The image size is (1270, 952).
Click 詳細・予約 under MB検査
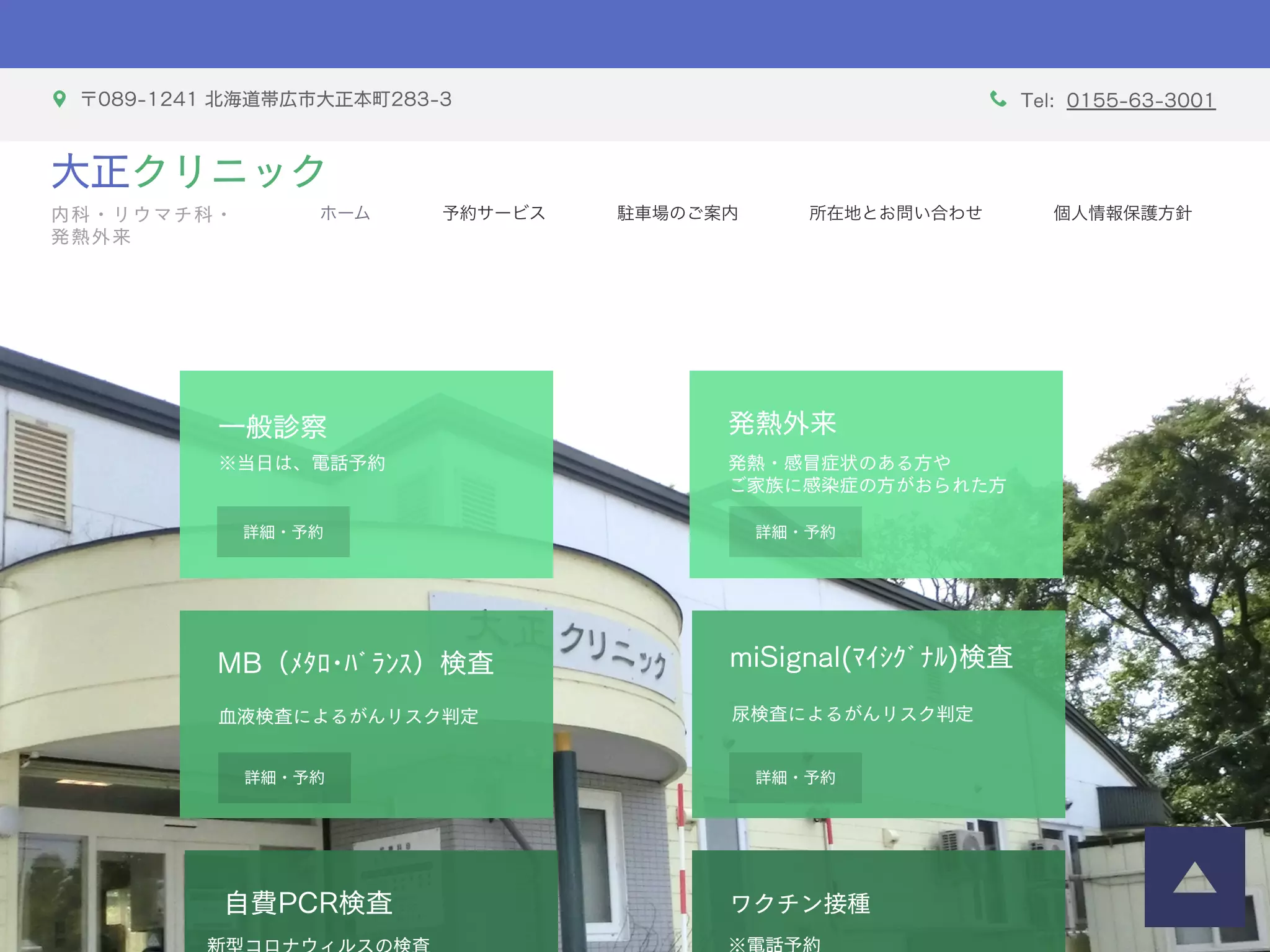coord(285,777)
